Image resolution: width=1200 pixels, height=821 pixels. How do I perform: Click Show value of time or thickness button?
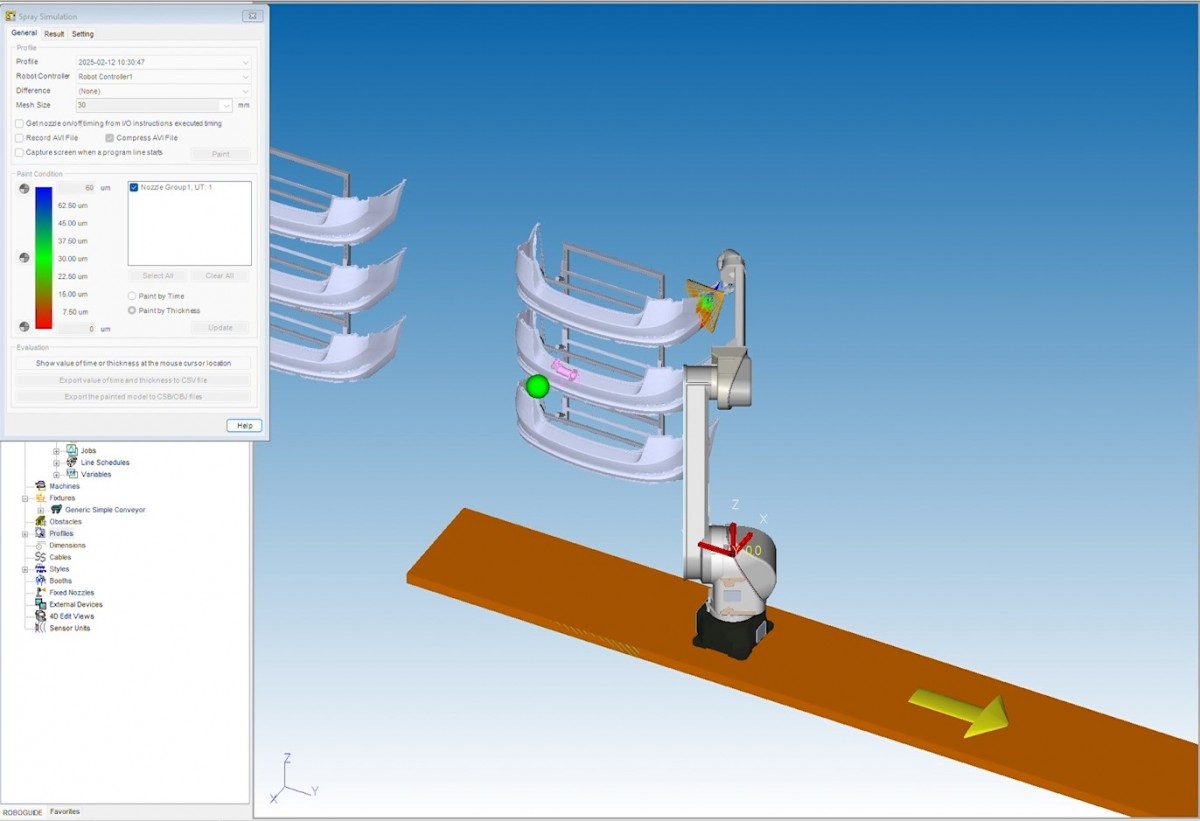click(133, 364)
